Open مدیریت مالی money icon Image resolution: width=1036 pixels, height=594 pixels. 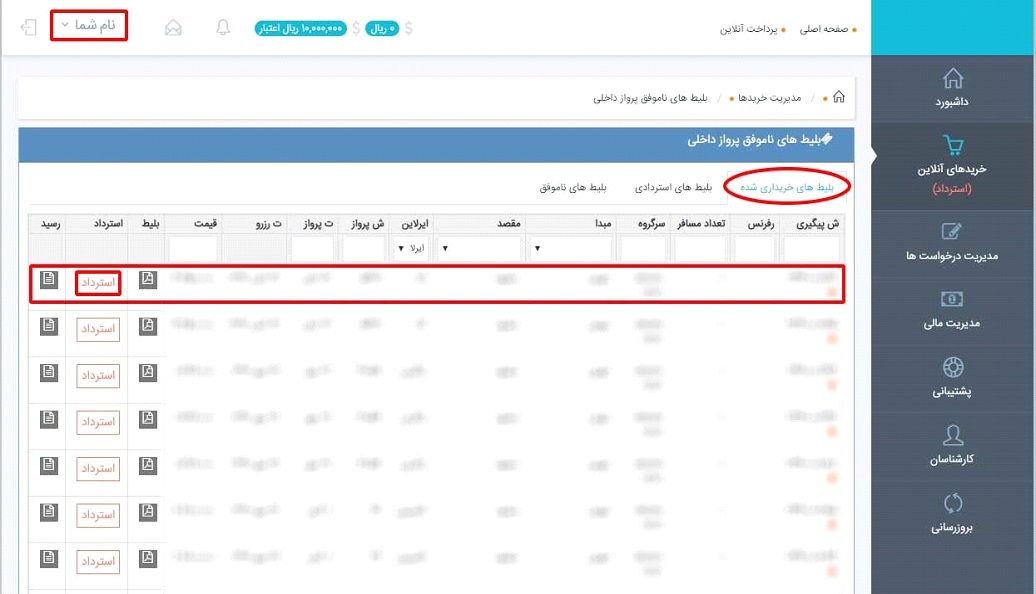pyautogui.click(x=953, y=300)
